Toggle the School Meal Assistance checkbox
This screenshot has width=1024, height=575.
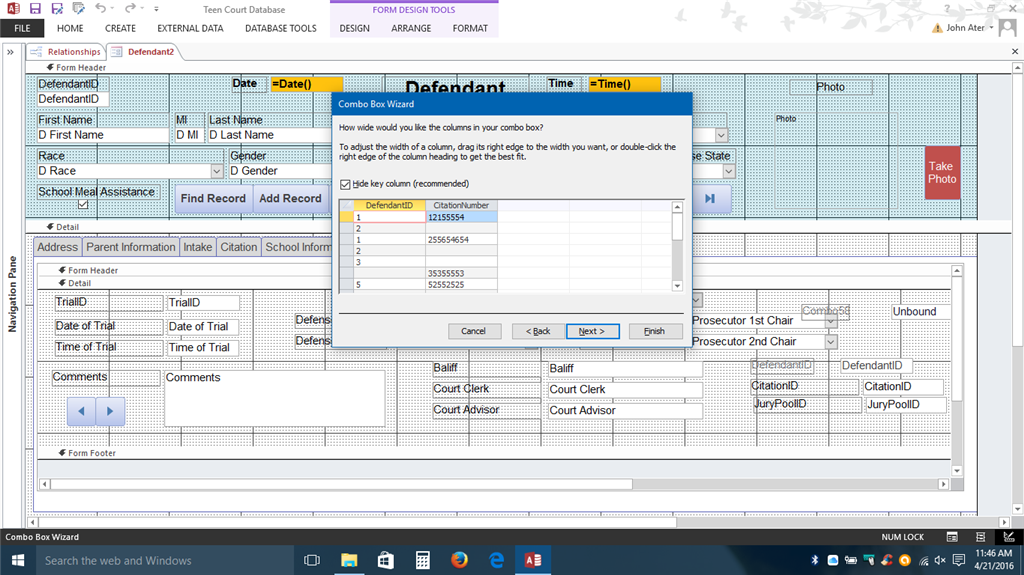tap(83, 204)
